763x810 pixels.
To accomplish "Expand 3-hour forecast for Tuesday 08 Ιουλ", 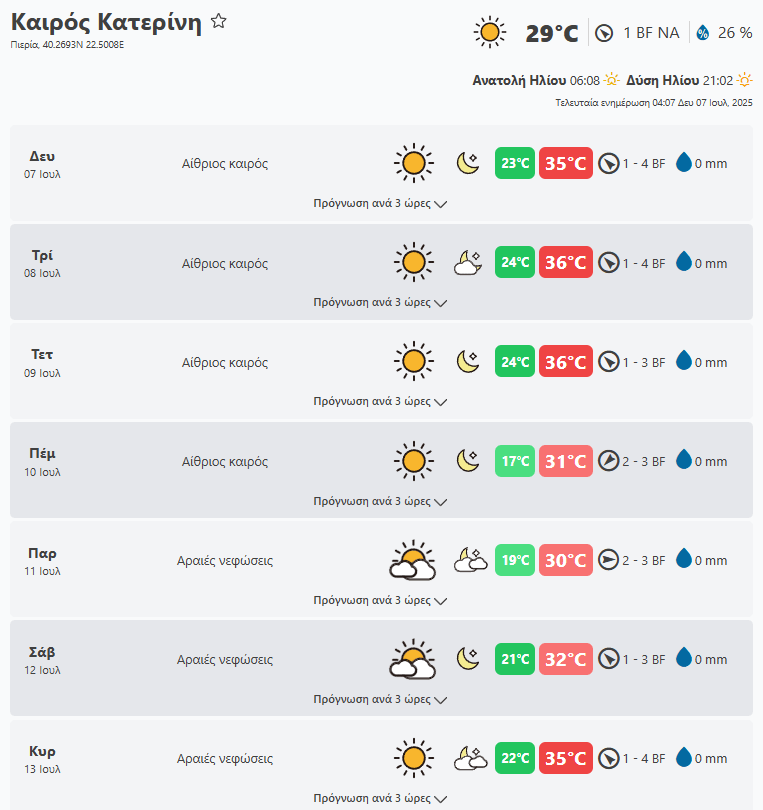I will [x=380, y=302].
